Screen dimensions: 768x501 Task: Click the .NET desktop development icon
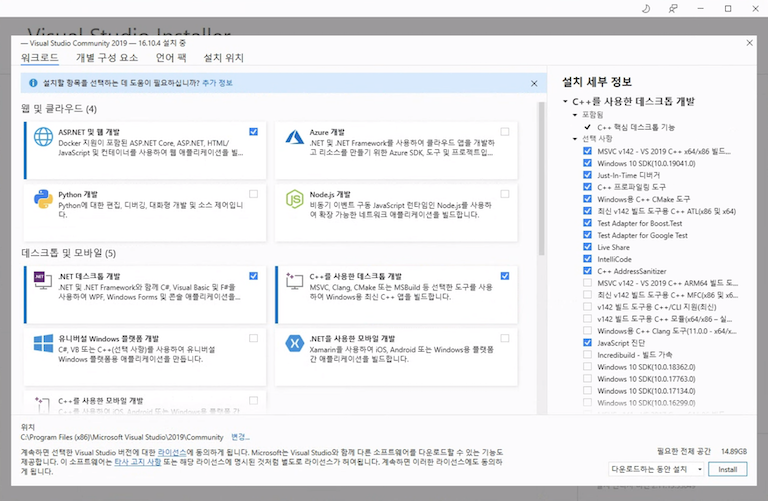coord(43,280)
